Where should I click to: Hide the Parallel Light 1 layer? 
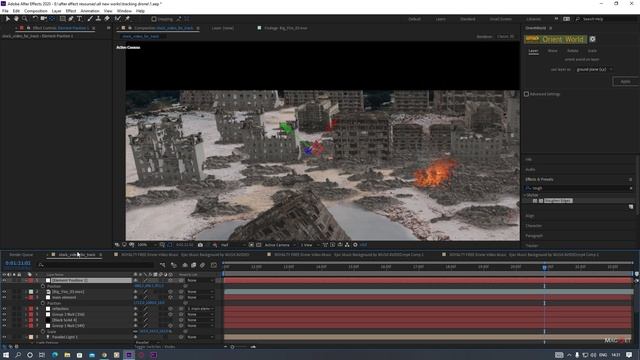tap(4, 337)
